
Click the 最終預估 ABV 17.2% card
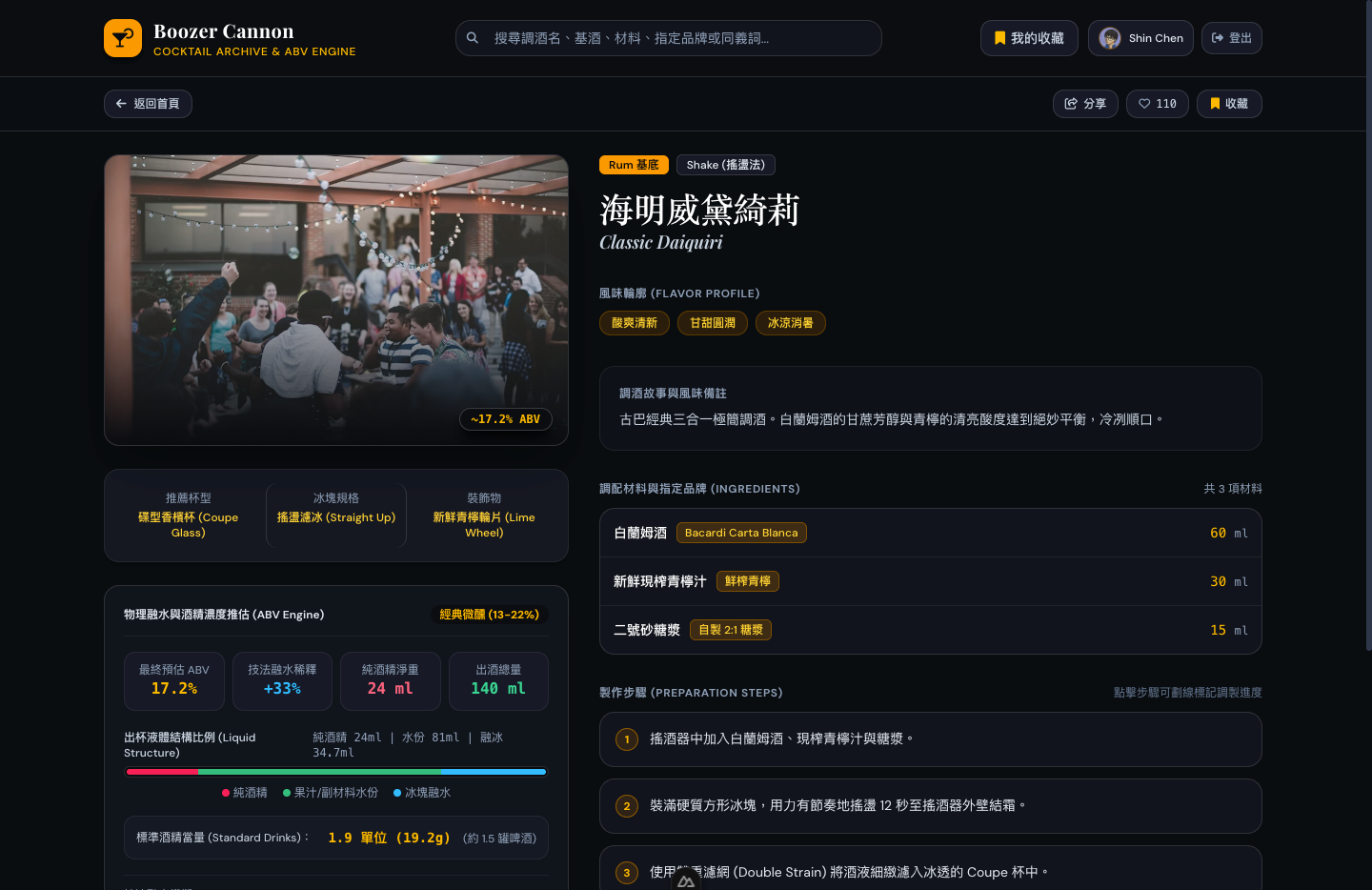(x=174, y=681)
